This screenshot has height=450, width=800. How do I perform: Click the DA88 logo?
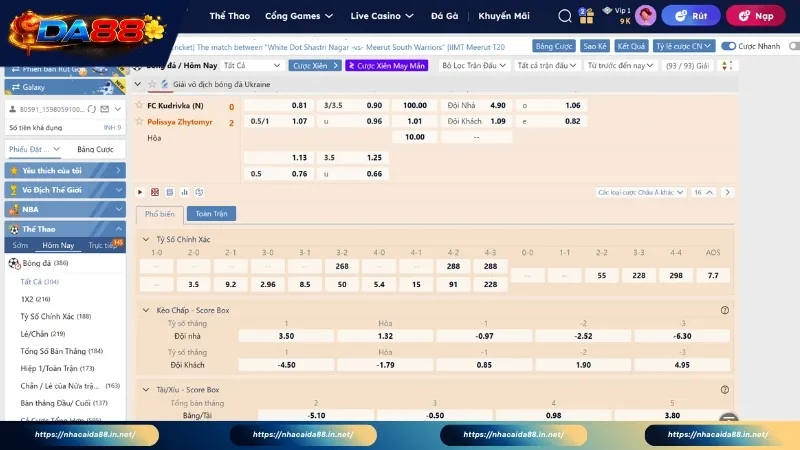tap(87, 32)
